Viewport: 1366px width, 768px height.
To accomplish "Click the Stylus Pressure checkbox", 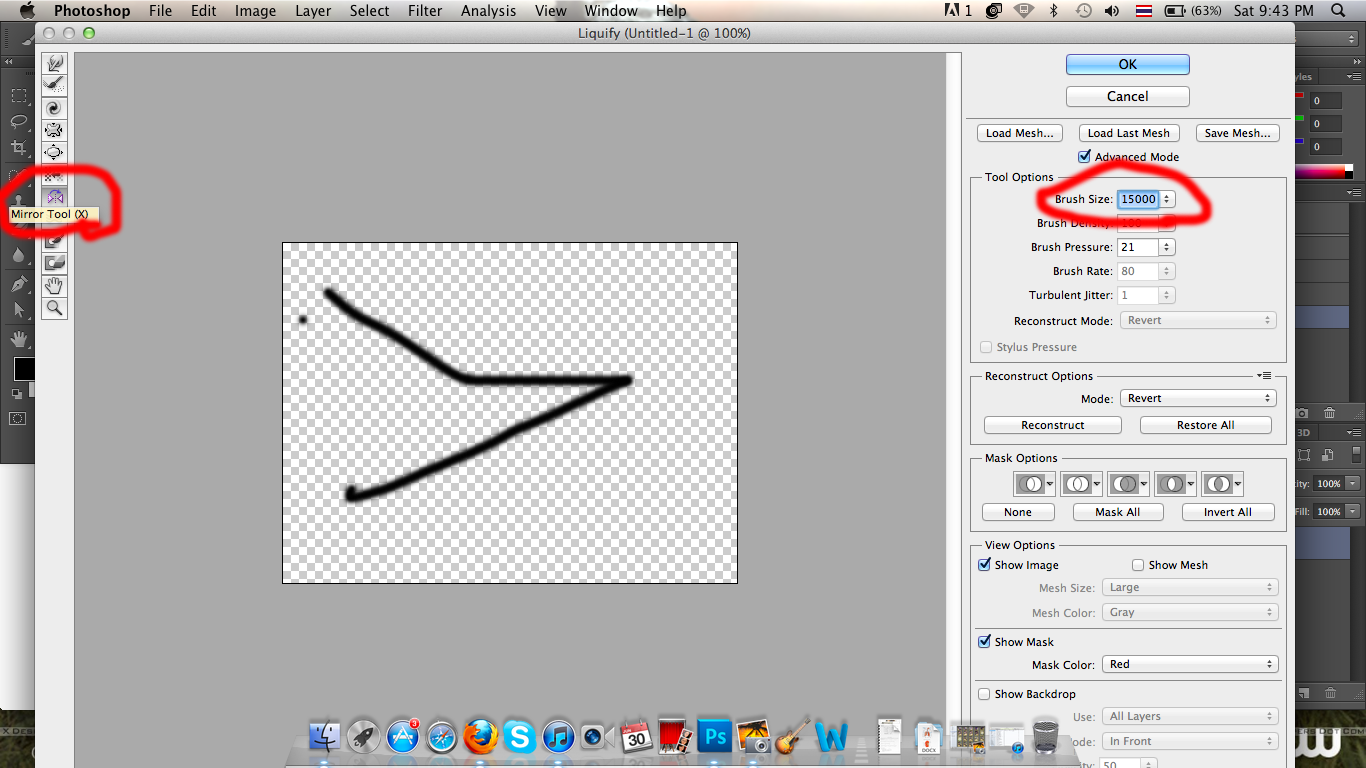I will click(986, 347).
